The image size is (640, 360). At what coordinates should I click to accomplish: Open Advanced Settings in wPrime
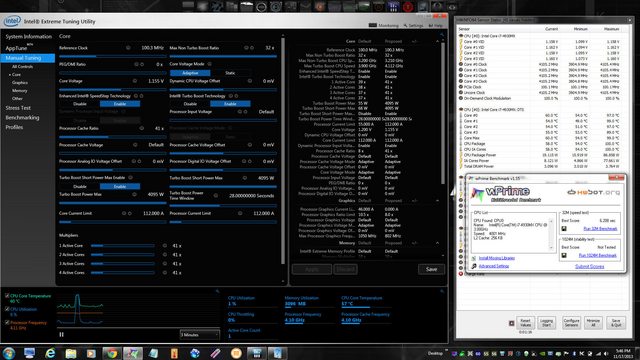coord(493,266)
